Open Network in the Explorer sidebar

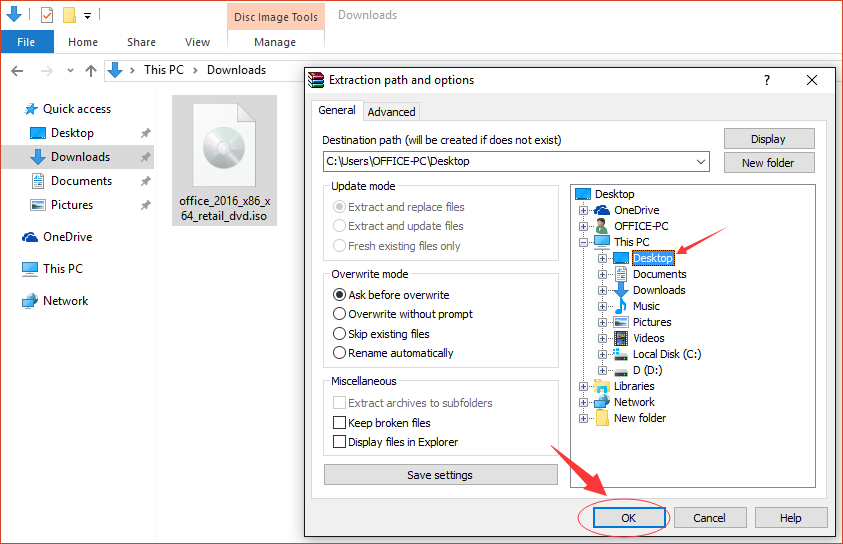pyautogui.click(x=65, y=301)
